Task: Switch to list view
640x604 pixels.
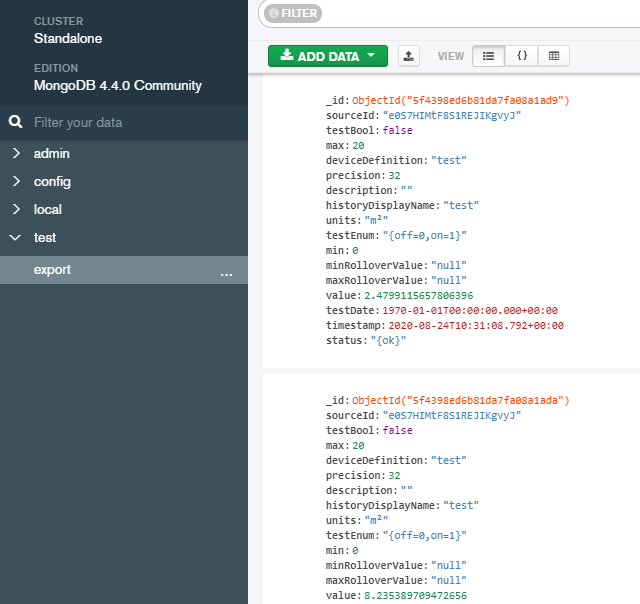Action: (x=488, y=56)
